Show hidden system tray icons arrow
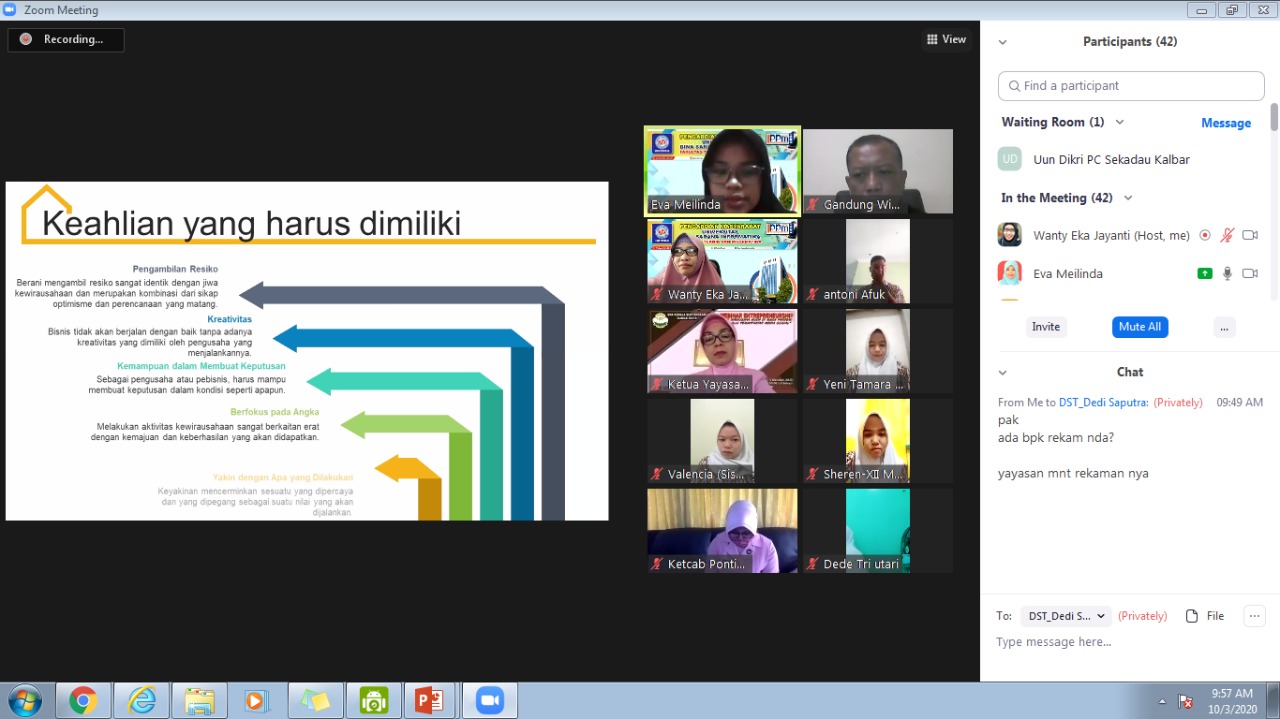The width and height of the screenshot is (1280, 719). tap(1162, 701)
